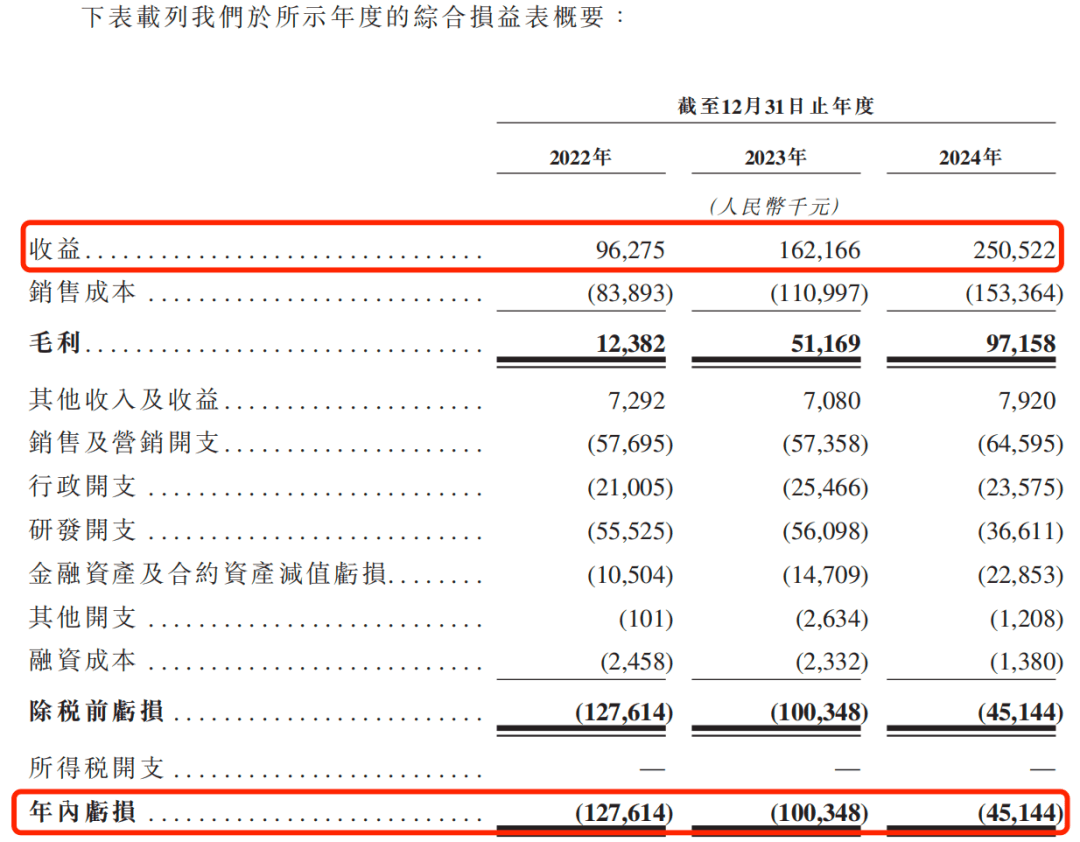Viewport: 1080px width, 842px height.
Task: Click the 金融資產及合約資產減值虧損 row label
Action: point(207,575)
